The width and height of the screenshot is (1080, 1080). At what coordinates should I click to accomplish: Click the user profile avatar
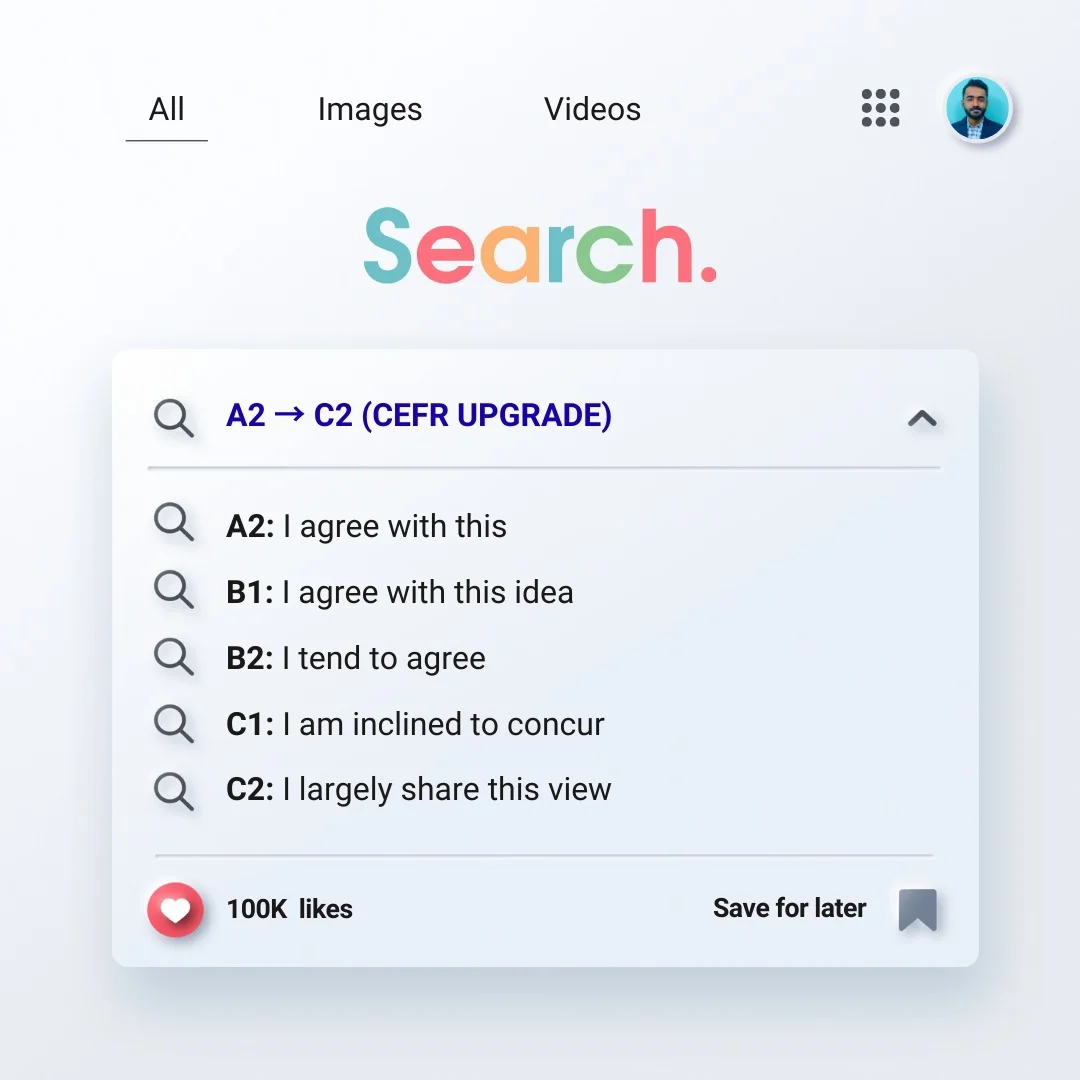point(978,108)
